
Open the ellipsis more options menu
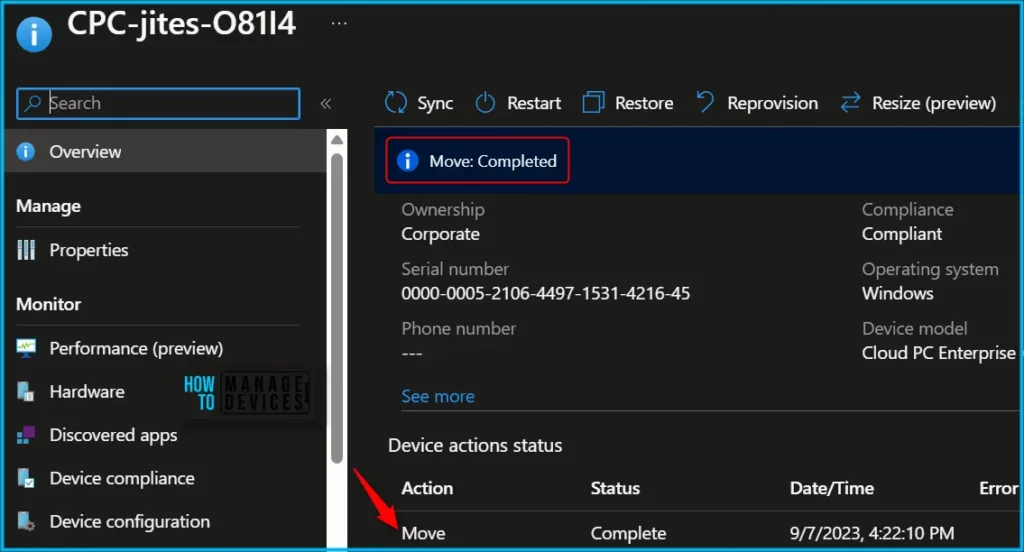(x=339, y=24)
